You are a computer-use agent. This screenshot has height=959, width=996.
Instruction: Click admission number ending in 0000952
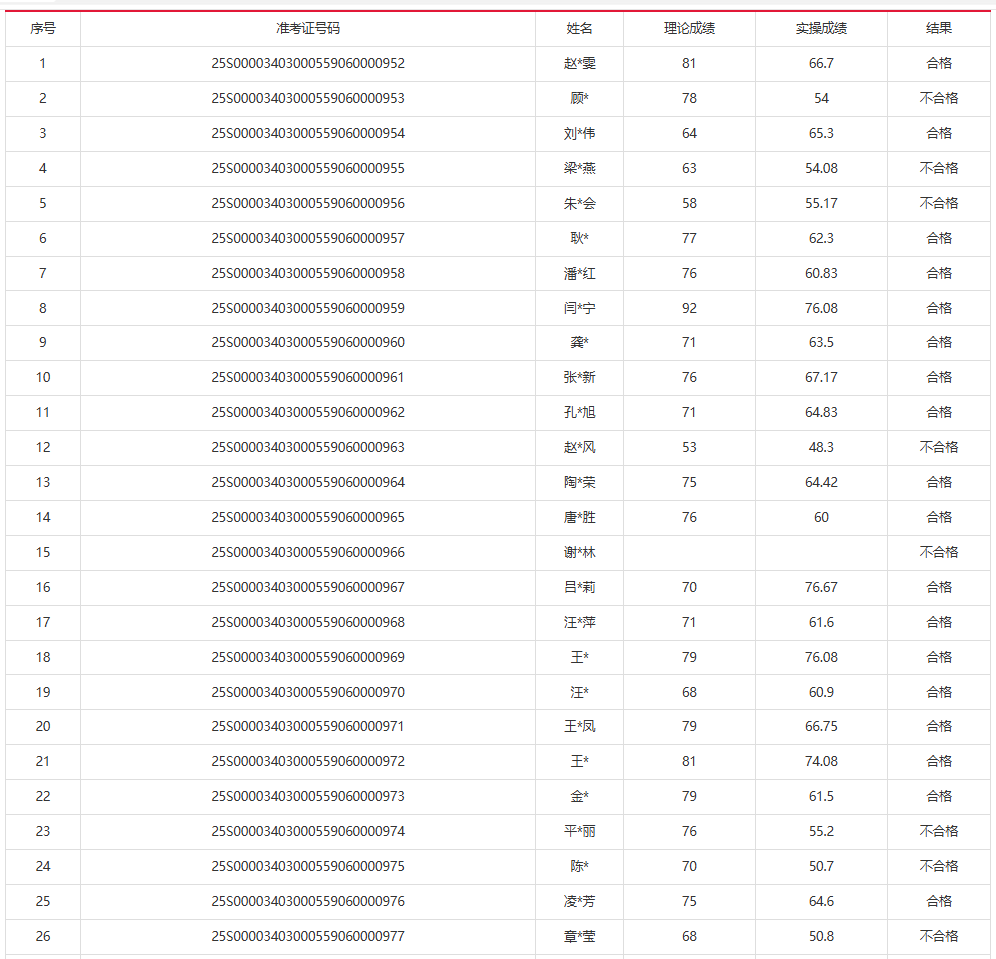(x=308, y=63)
